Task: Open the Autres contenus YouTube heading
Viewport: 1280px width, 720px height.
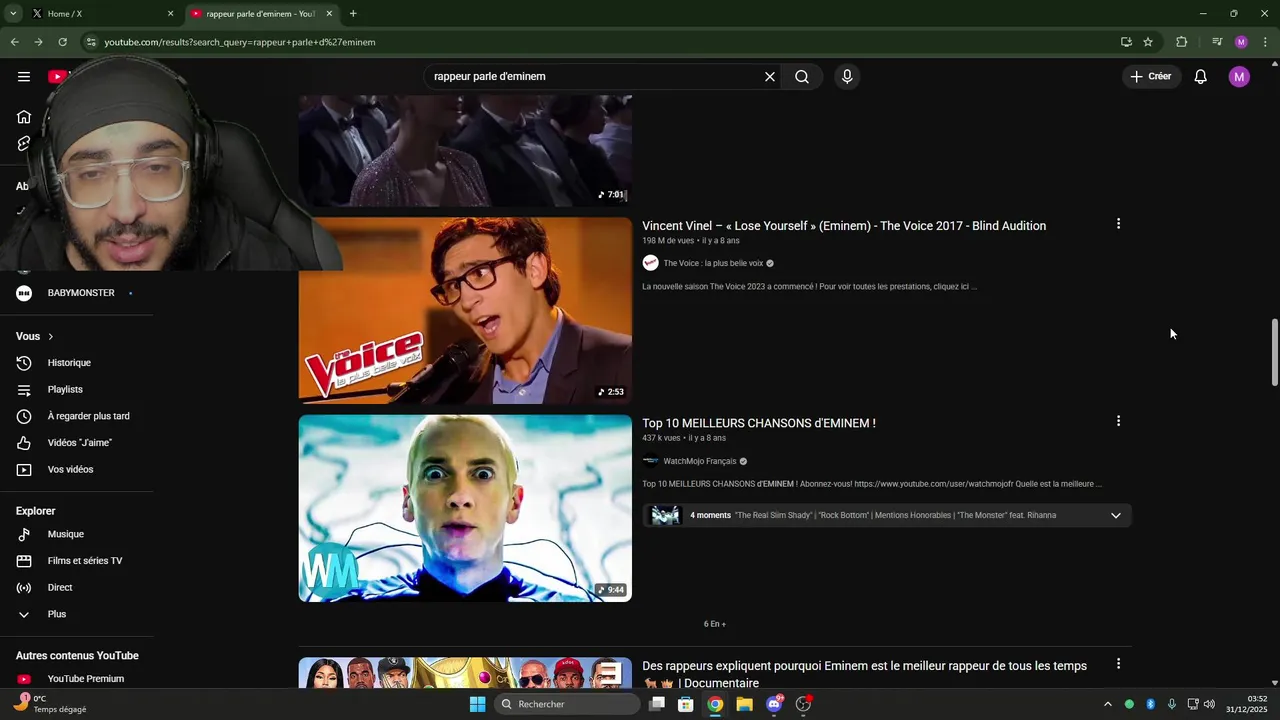Action: (x=77, y=656)
